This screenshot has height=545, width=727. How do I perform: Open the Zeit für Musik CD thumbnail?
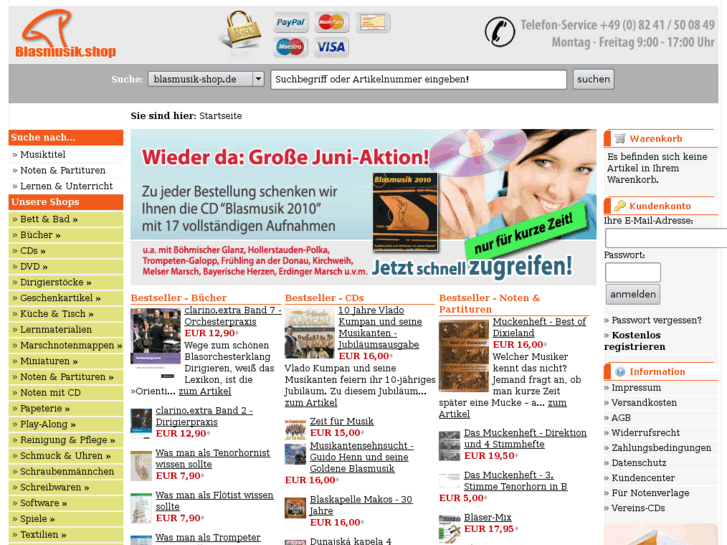(x=295, y=429)
